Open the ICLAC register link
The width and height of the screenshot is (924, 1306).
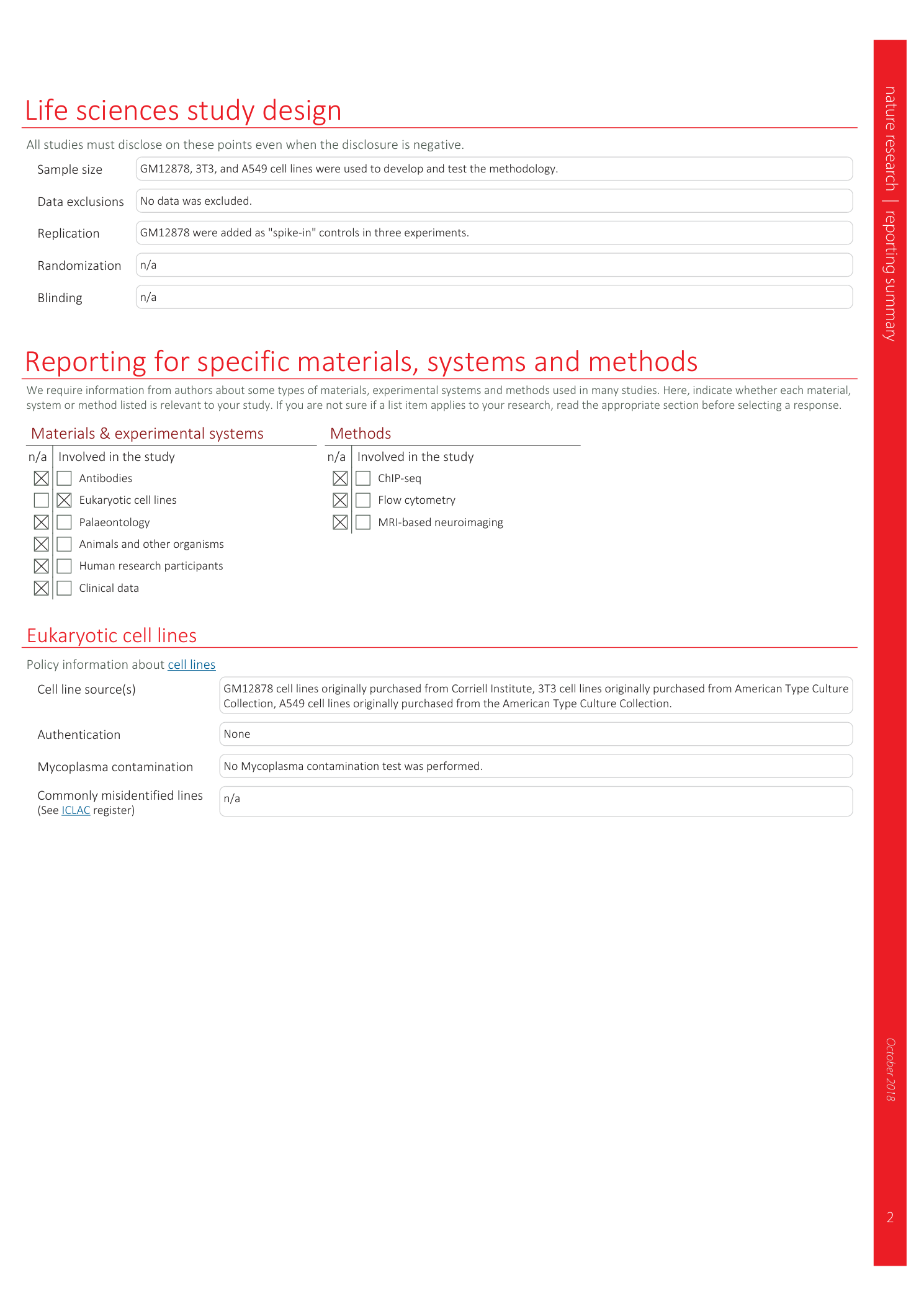[x=76, y=810]
